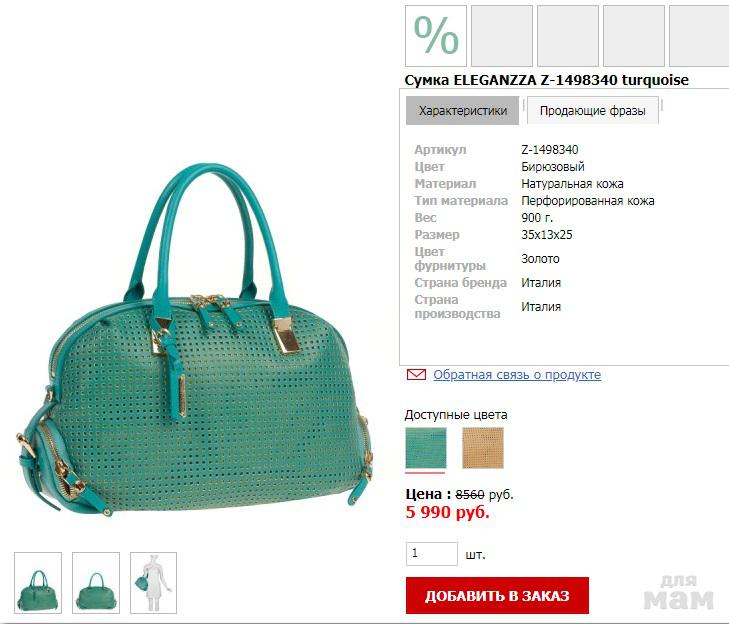Select second empty gray box in top row
The width and height of the screenshot is (729, 624).
[x=568, y=36]
